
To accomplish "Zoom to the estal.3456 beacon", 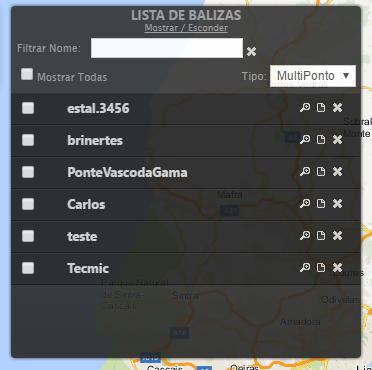I will pos(305,108).
